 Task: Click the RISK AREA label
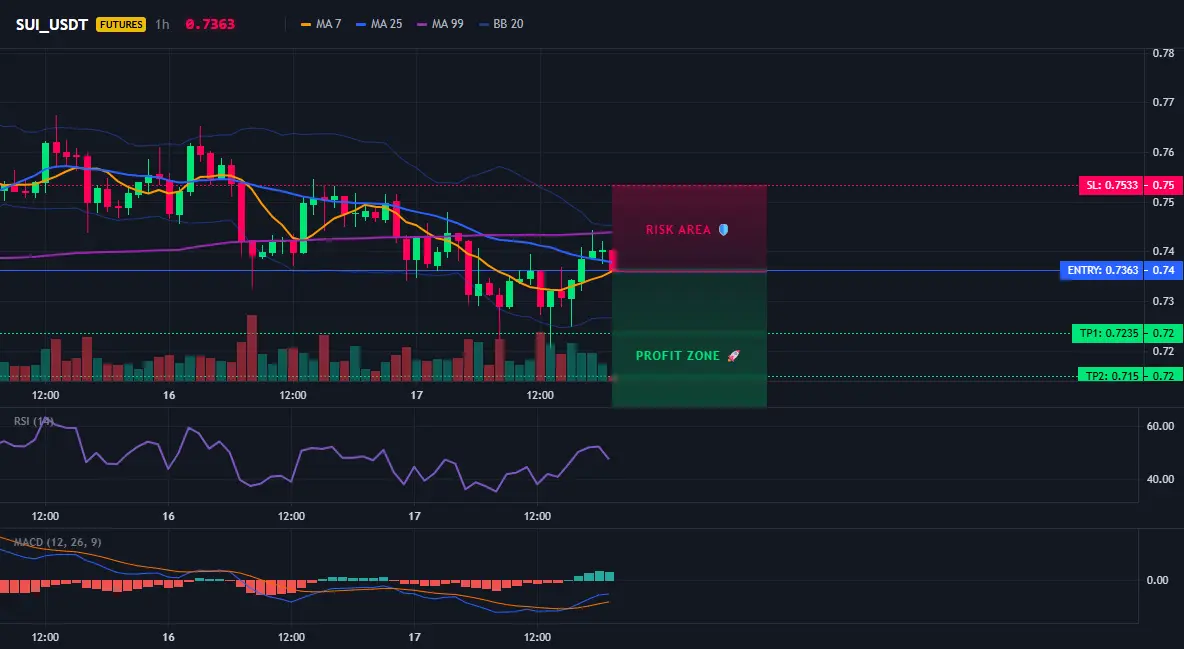tap(678, 230)
